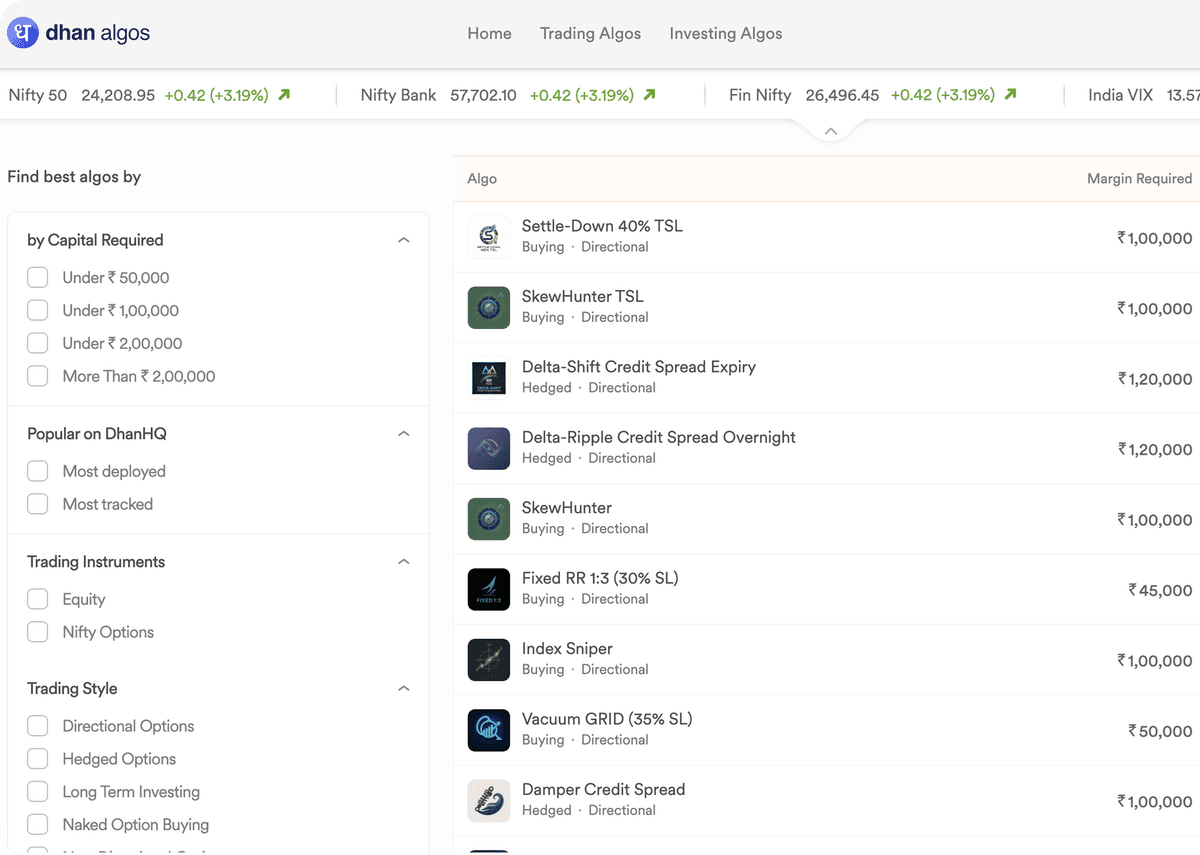Collapse the Popular on DhanHQ section
This screenshot has height=855, width=1200.
pos(404,434)
